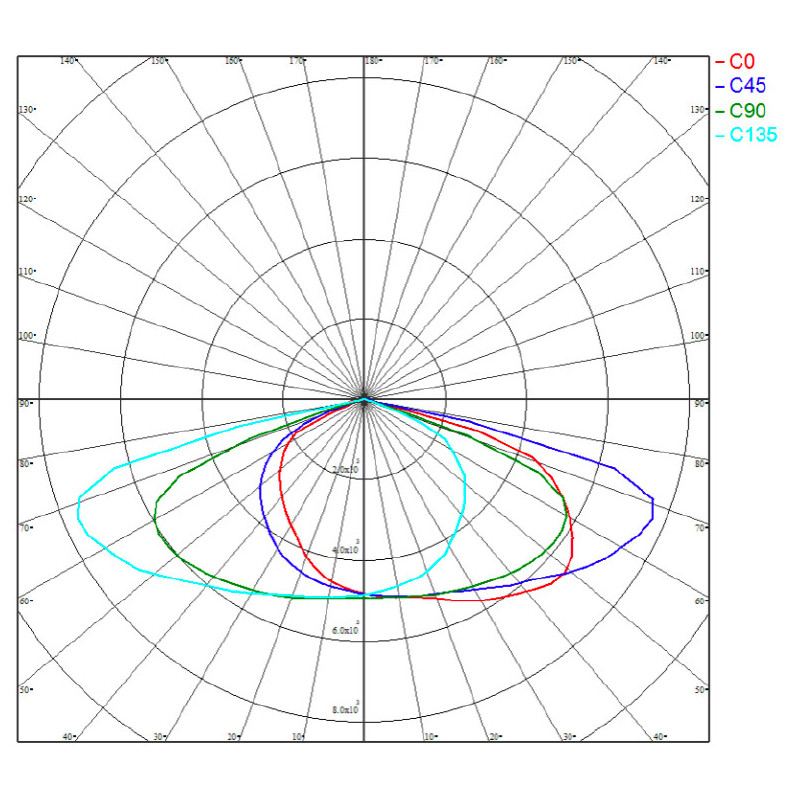Click the 6.0x10³ radial scale label
The height and width of the screenshot is (800, 800).
(x=346, y=629)
